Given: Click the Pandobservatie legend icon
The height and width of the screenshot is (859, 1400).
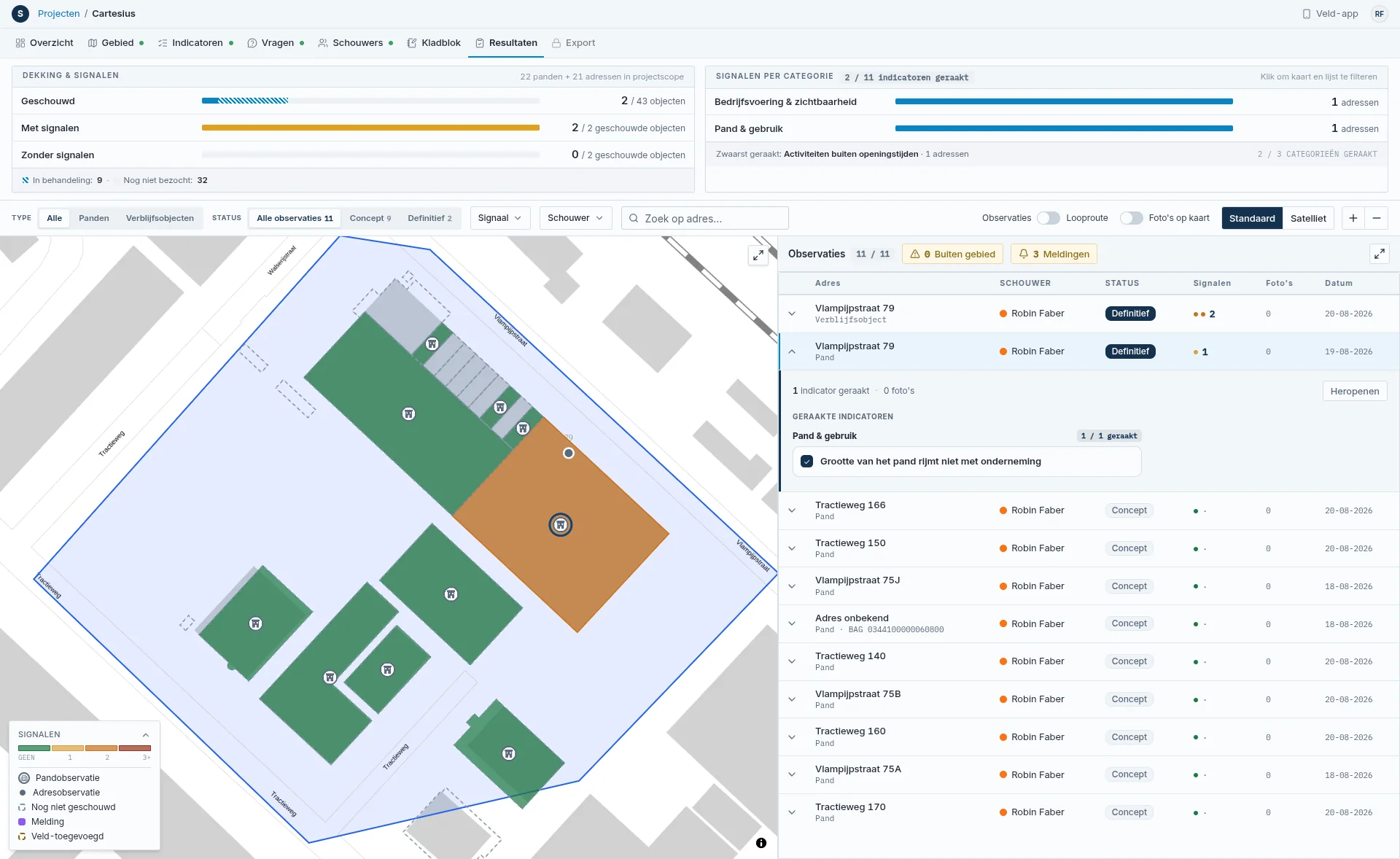Looking at the screenshot, I should tap(24, 778).
